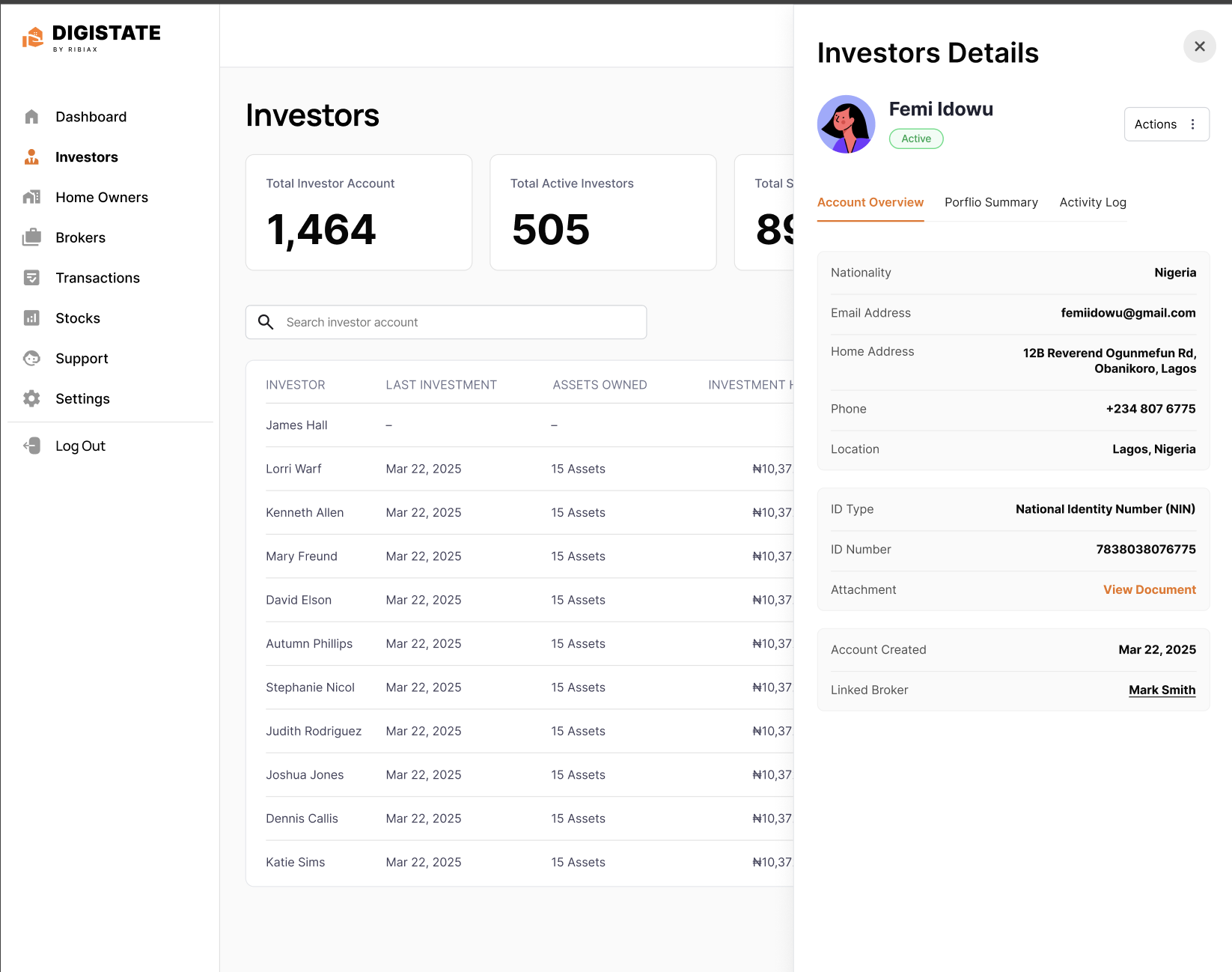
Task: Click the Home Owners building icon
Action: coord(31,197)
